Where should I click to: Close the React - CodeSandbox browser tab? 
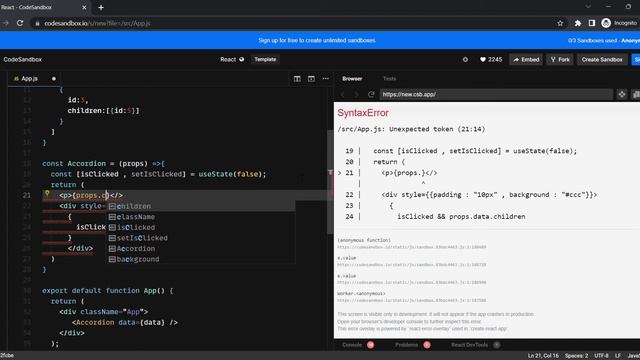84,7
